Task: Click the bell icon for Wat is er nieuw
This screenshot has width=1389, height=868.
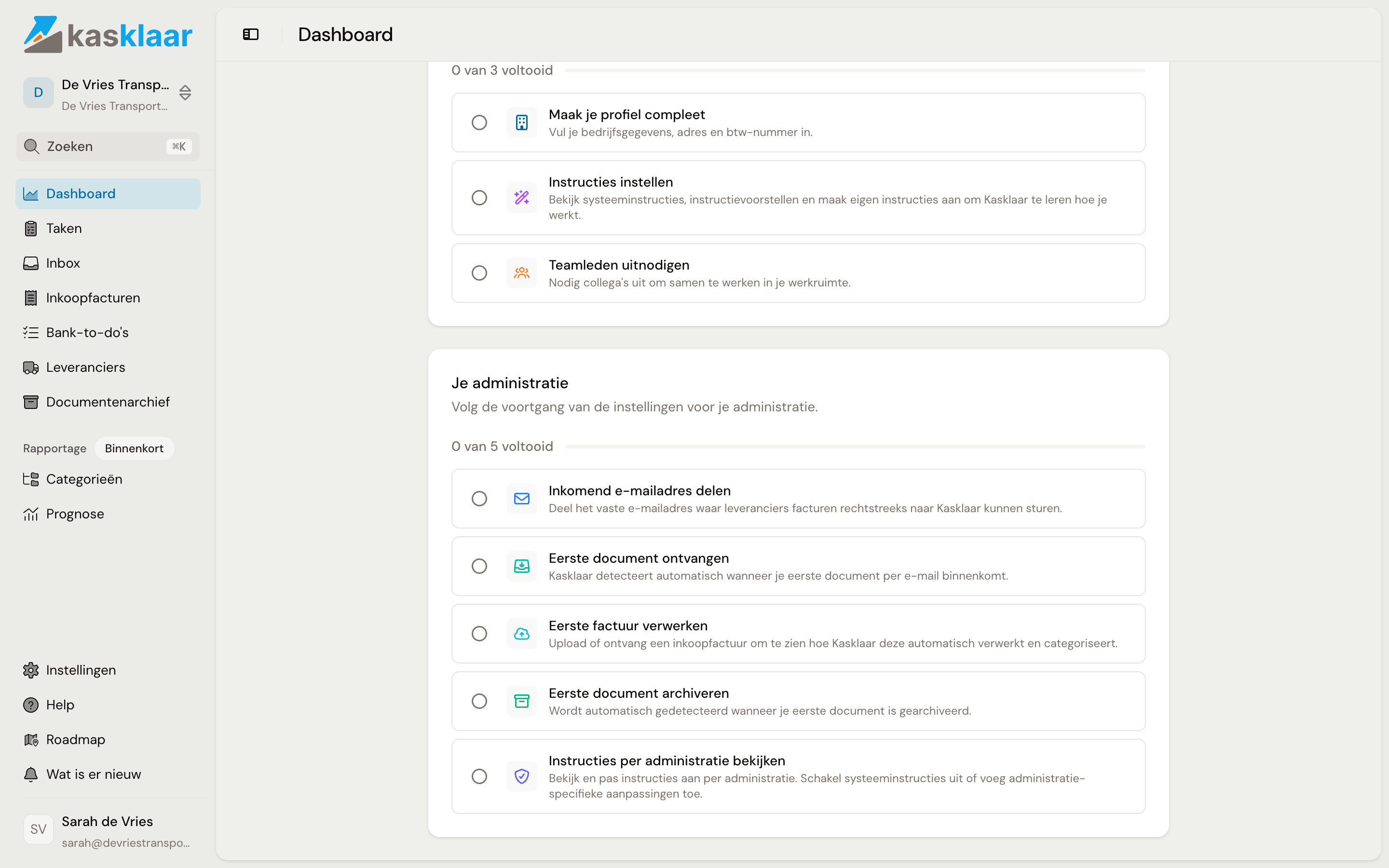Action: 31,774
